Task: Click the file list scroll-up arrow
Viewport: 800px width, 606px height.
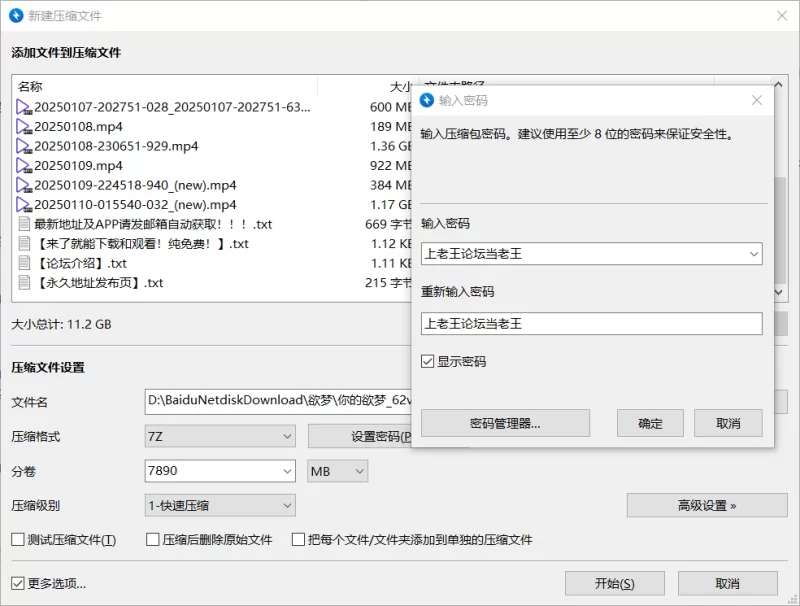Action: pos(778,84)
